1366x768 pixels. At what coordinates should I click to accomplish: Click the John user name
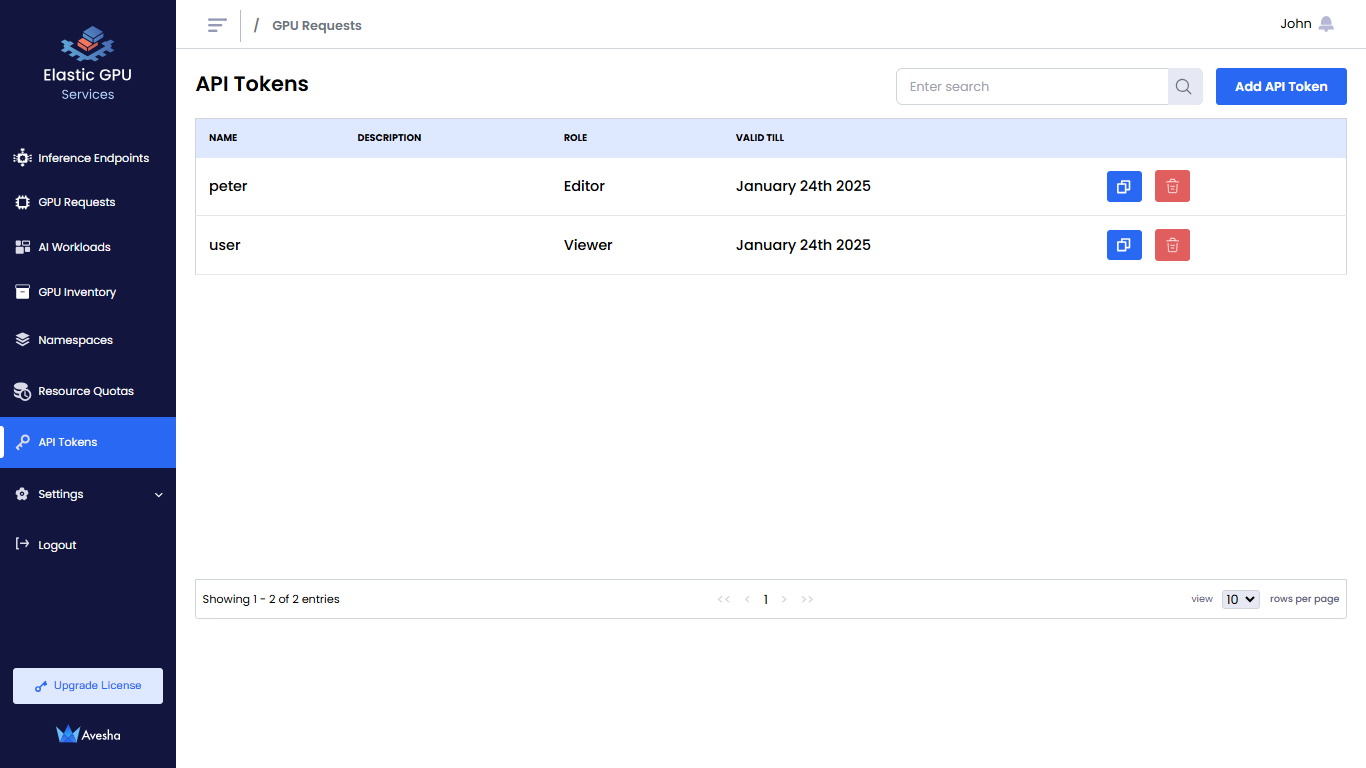(x=1296, y=24)
